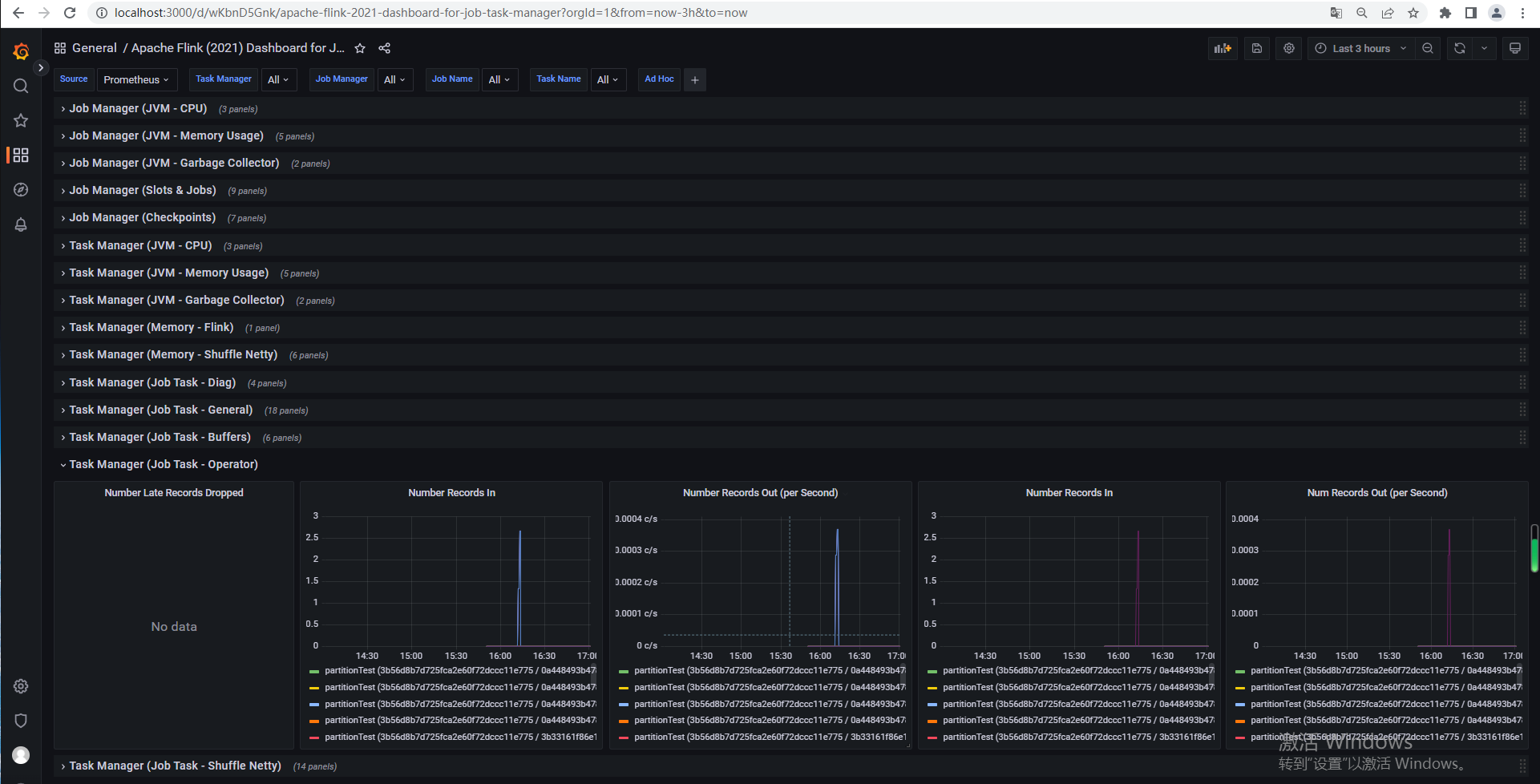Image resolution: width=1540 pixels, height=784 pixels.
Task: Open Task Name variable All dropdown
Action: point(608,79)
